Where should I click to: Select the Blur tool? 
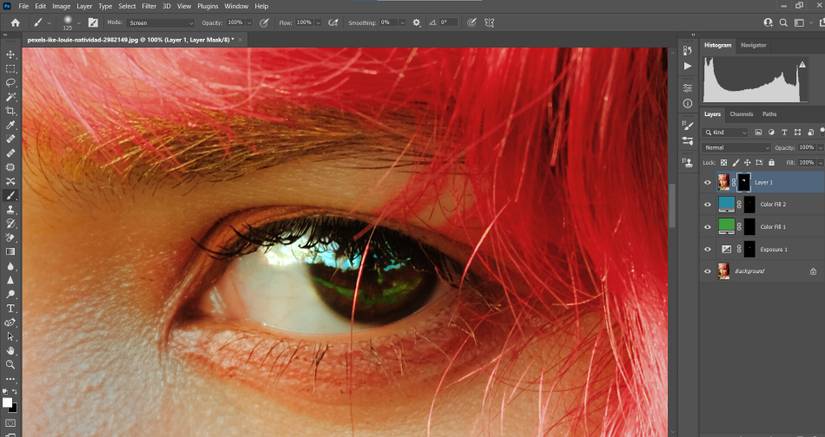[x=11, y=266]
